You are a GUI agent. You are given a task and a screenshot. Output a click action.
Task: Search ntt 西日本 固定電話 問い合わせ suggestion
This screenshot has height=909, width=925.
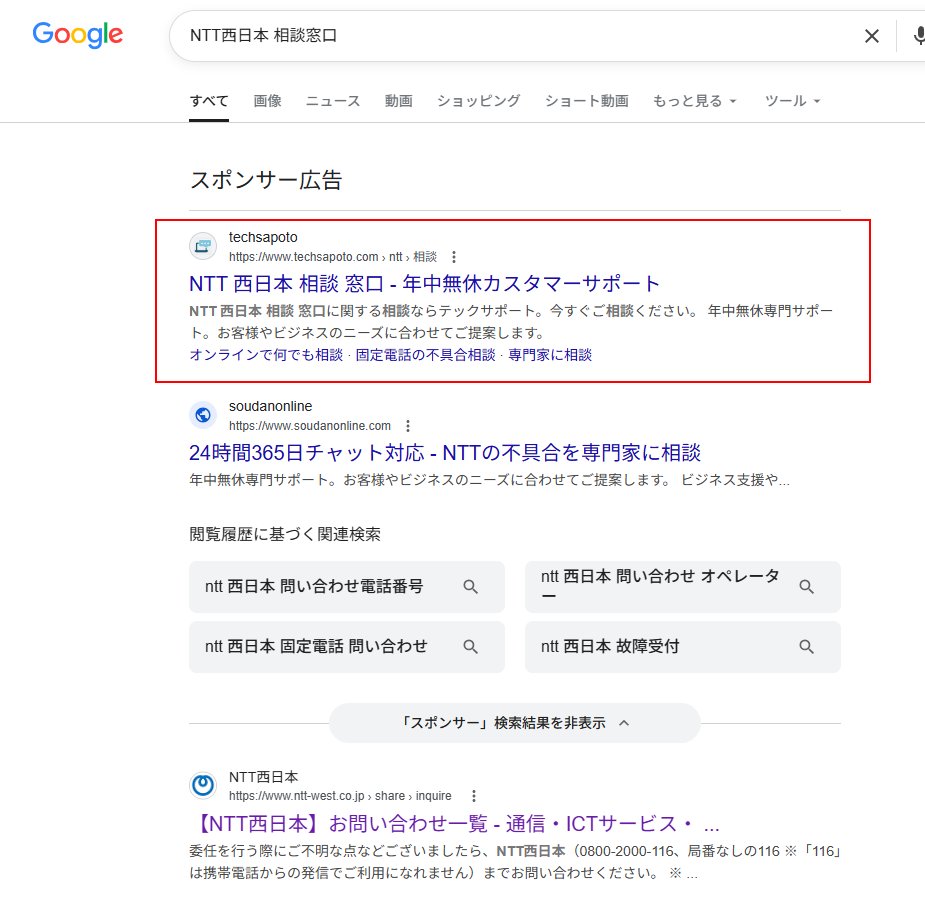click(347, 647)
